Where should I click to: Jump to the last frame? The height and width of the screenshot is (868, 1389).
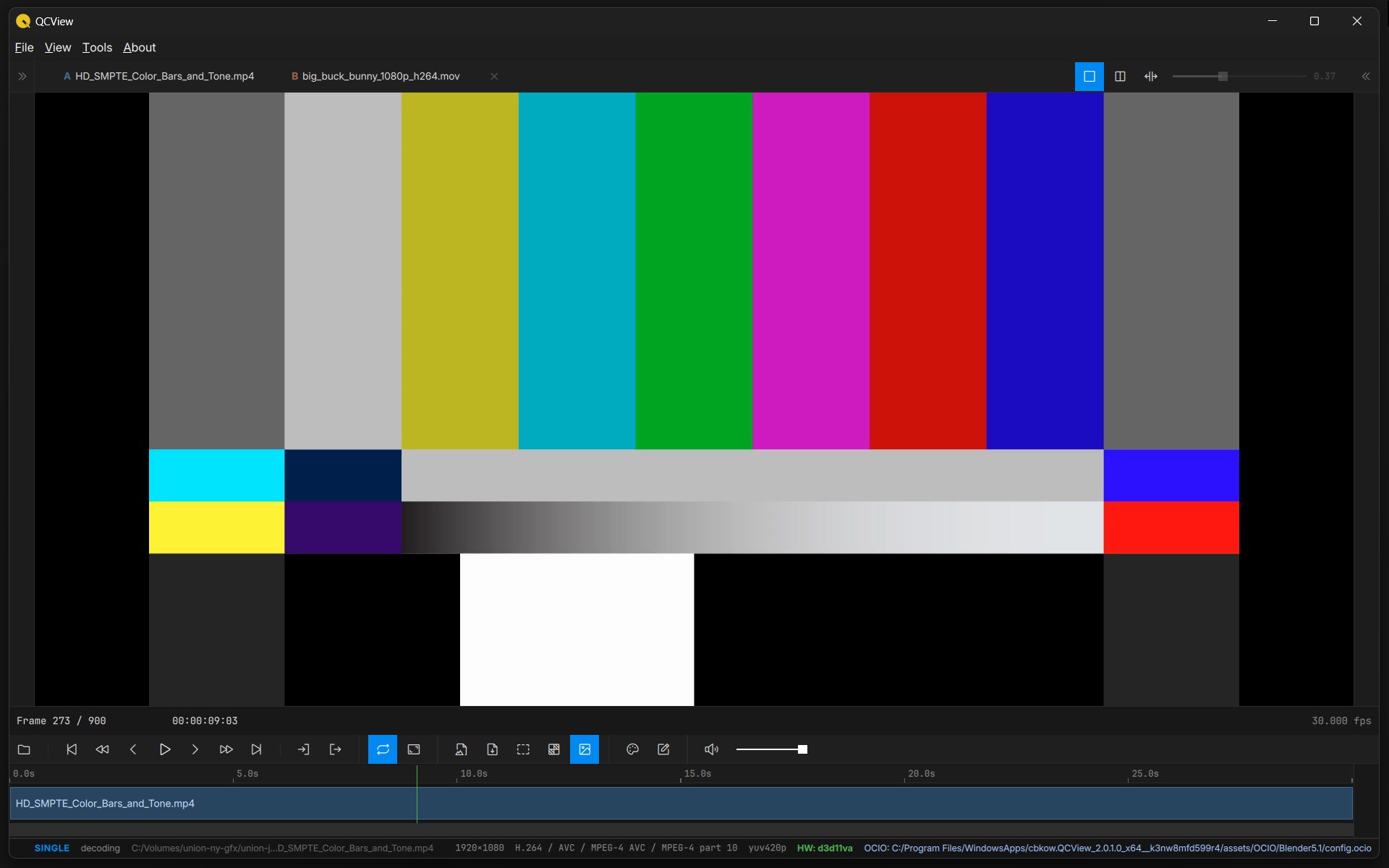(x=256, y=749)
